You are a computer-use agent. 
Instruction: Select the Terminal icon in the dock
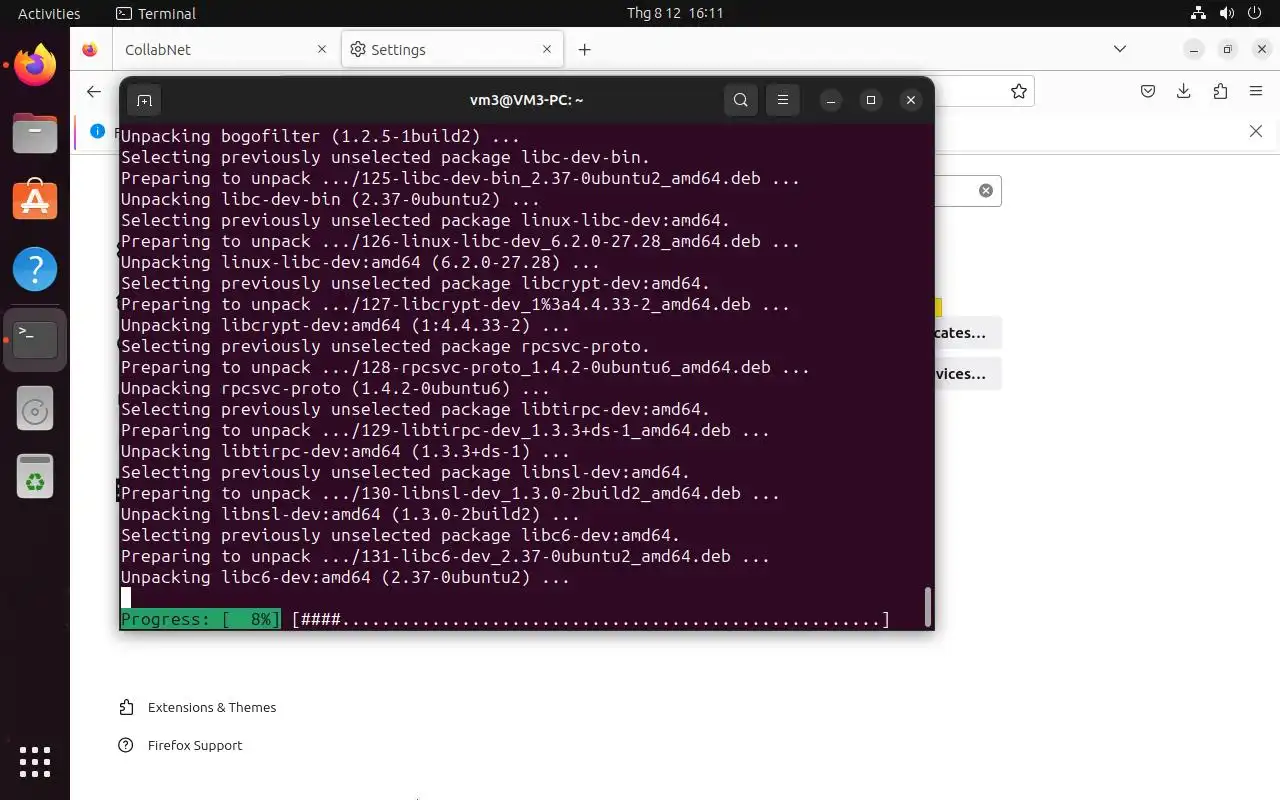[35, 340]
